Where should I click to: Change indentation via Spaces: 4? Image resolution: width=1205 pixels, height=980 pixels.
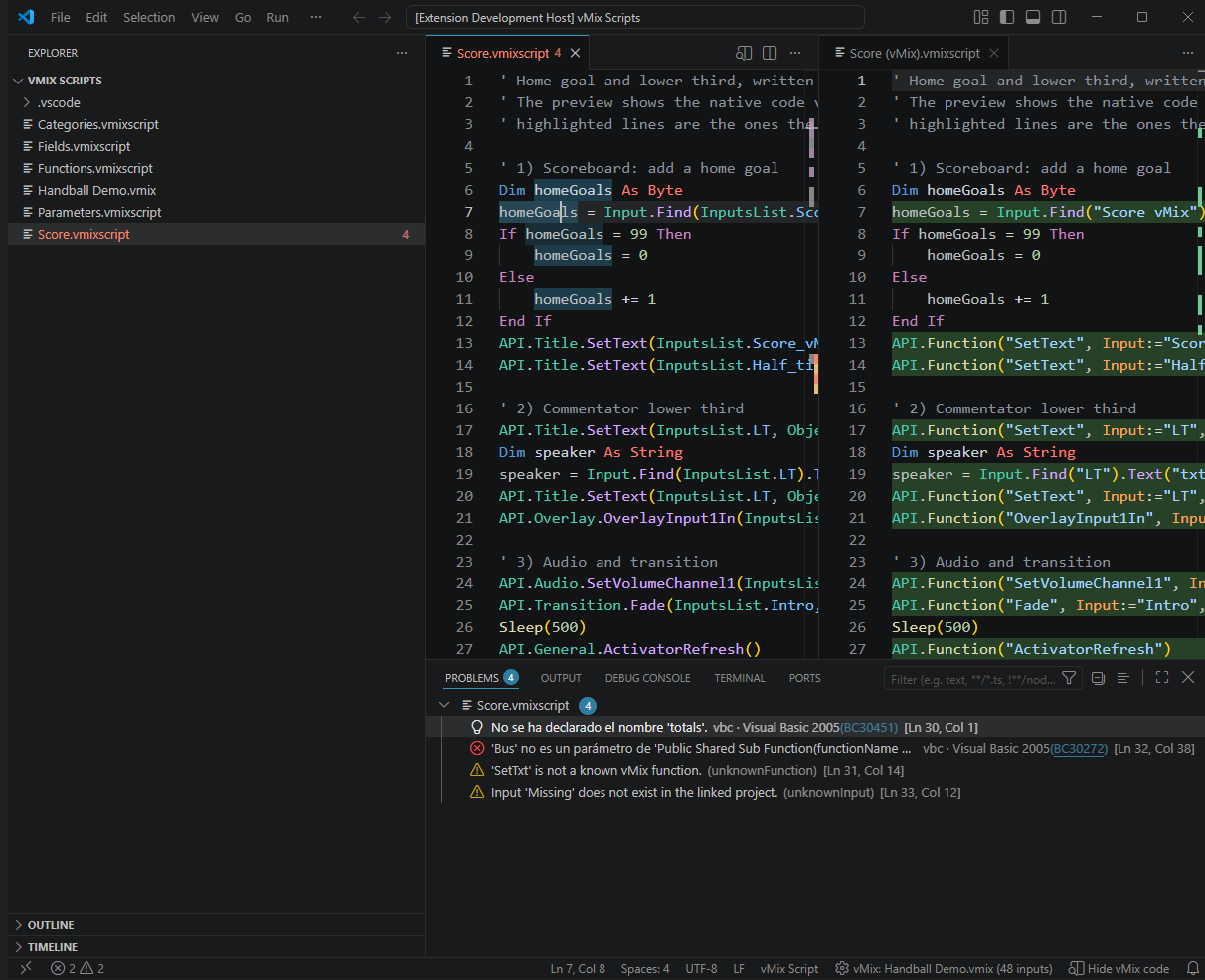pyautogui.click(x=645, y=968)
